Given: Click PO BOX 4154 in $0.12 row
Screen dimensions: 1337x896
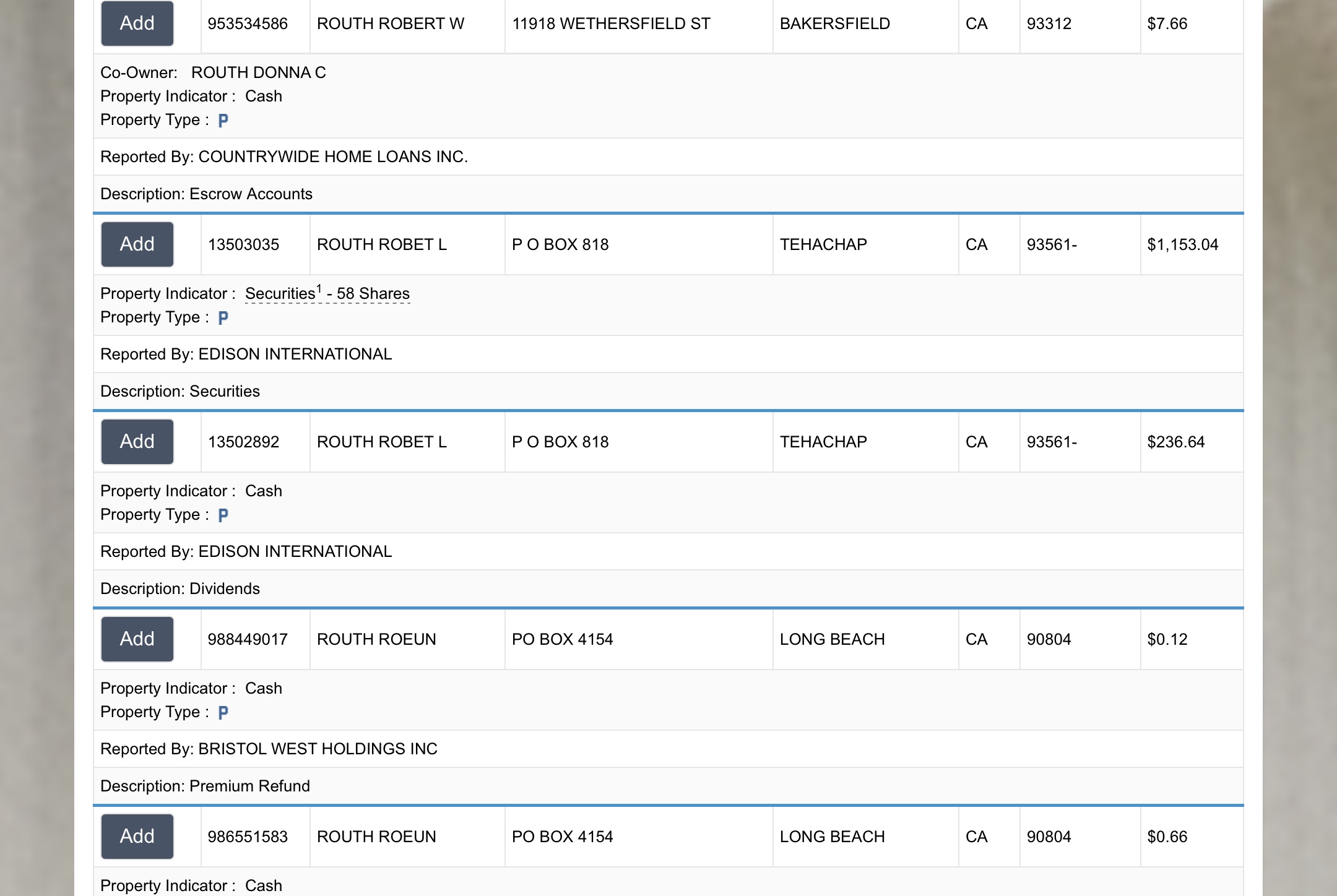Looking at the screenshot, I should pos(562,639).
